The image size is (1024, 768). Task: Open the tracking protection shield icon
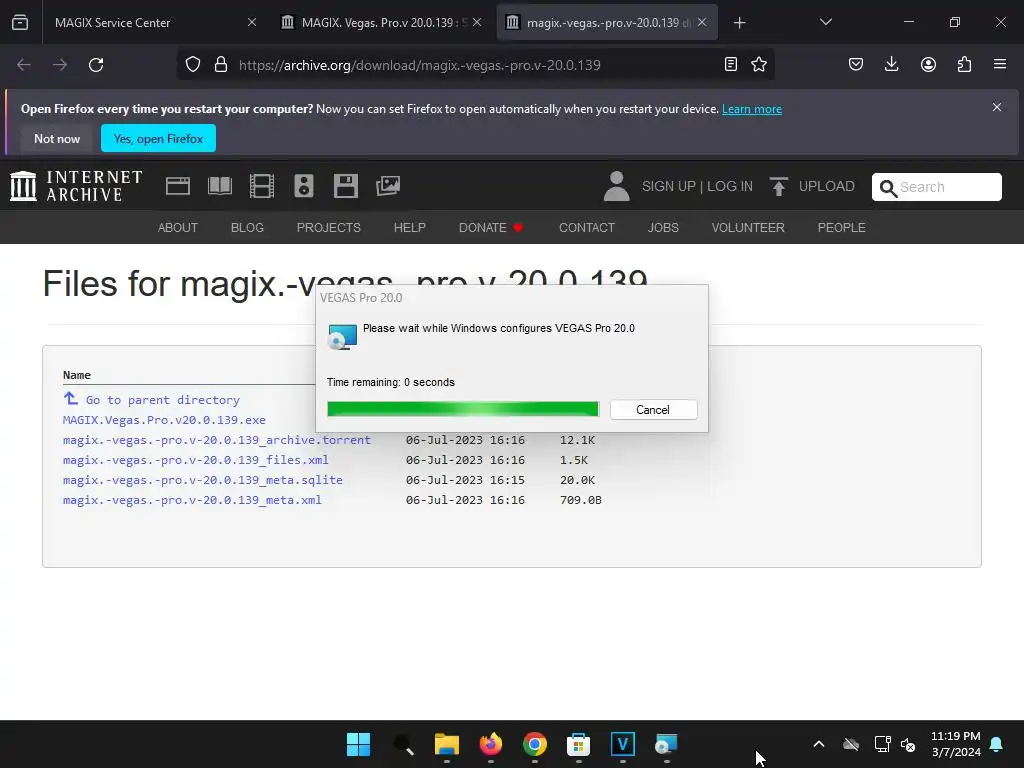193,65
